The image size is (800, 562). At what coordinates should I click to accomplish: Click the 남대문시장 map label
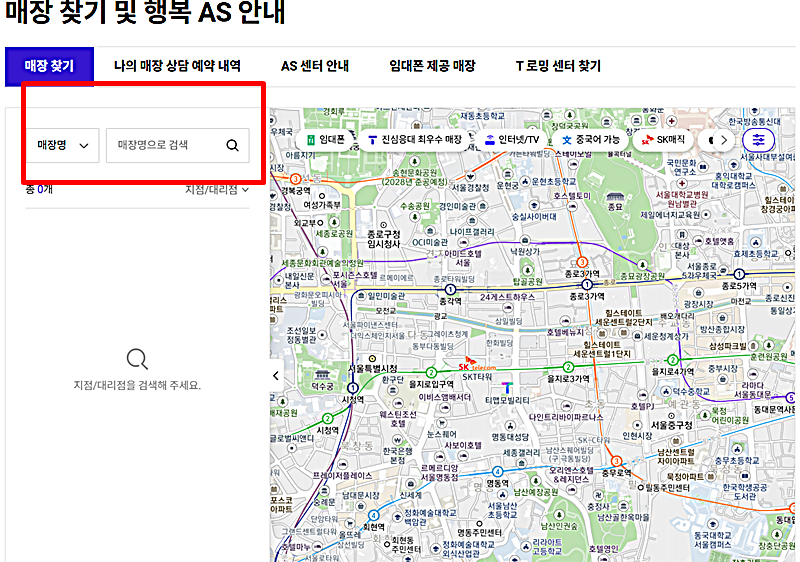click(360, 495)
